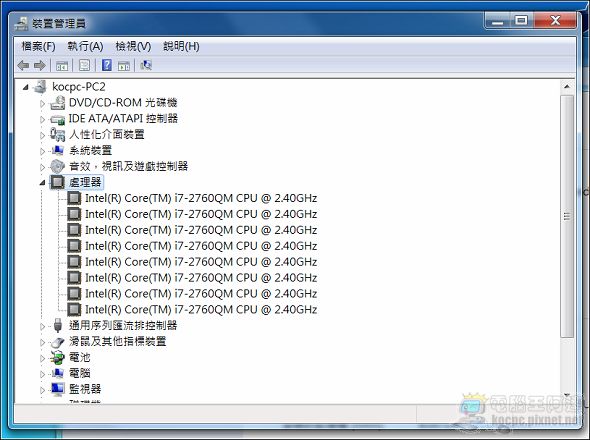Select the kocpc-PC2 label
The height and width of the screenshot is (440, 590).
coord(79,87)
